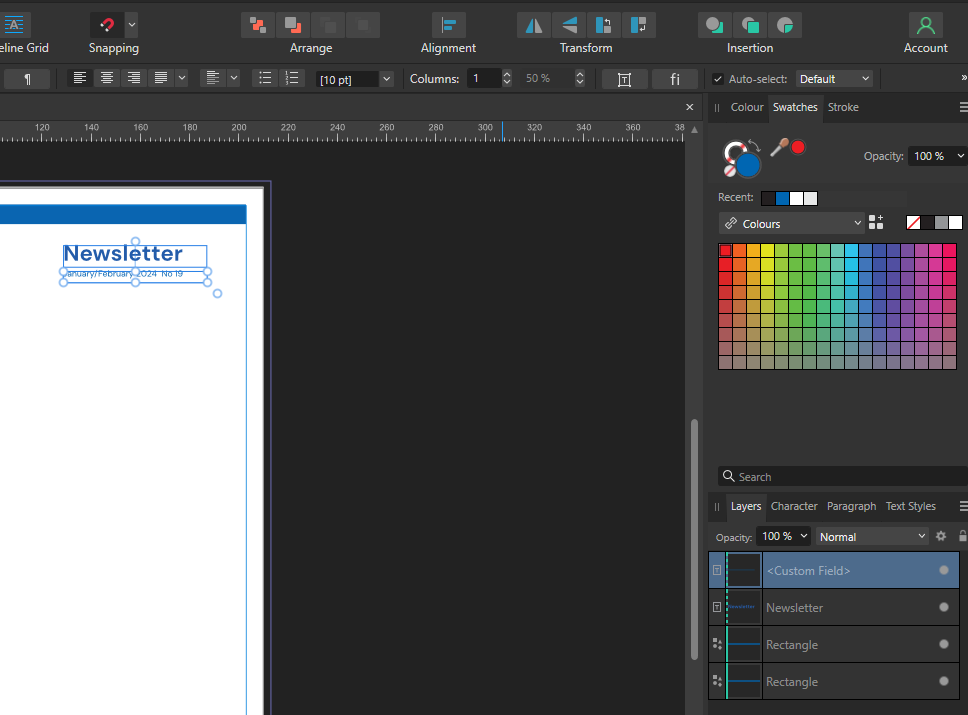Viewport: 968px width, 715px height.
Task: Hide the Custom Field layer
Action: click(x=943, y=570)
